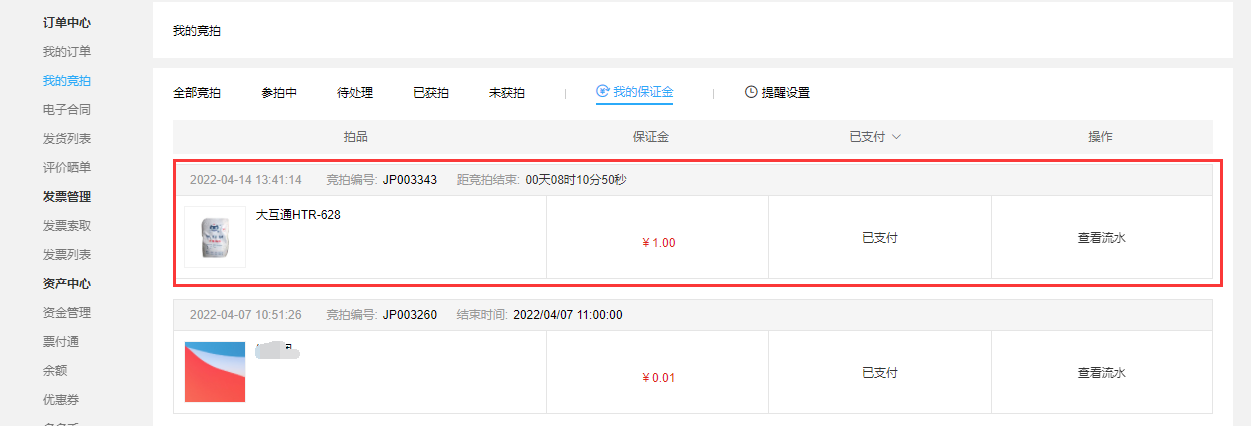Open 电子合同 from the sidebar
1251x426 pixels.
coord(67,109)
